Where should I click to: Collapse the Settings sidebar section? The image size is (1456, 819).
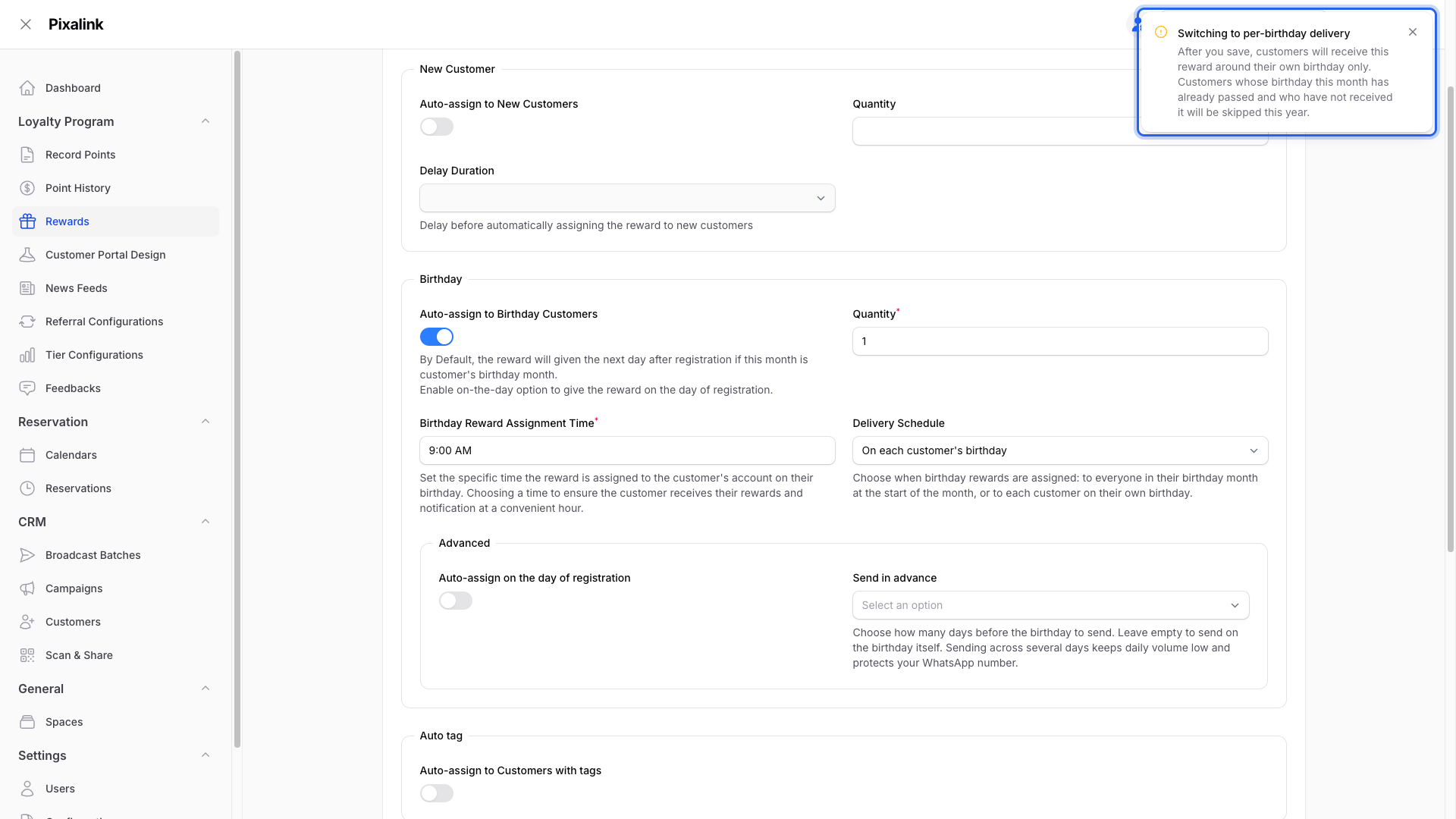click(x=206, y=755)
